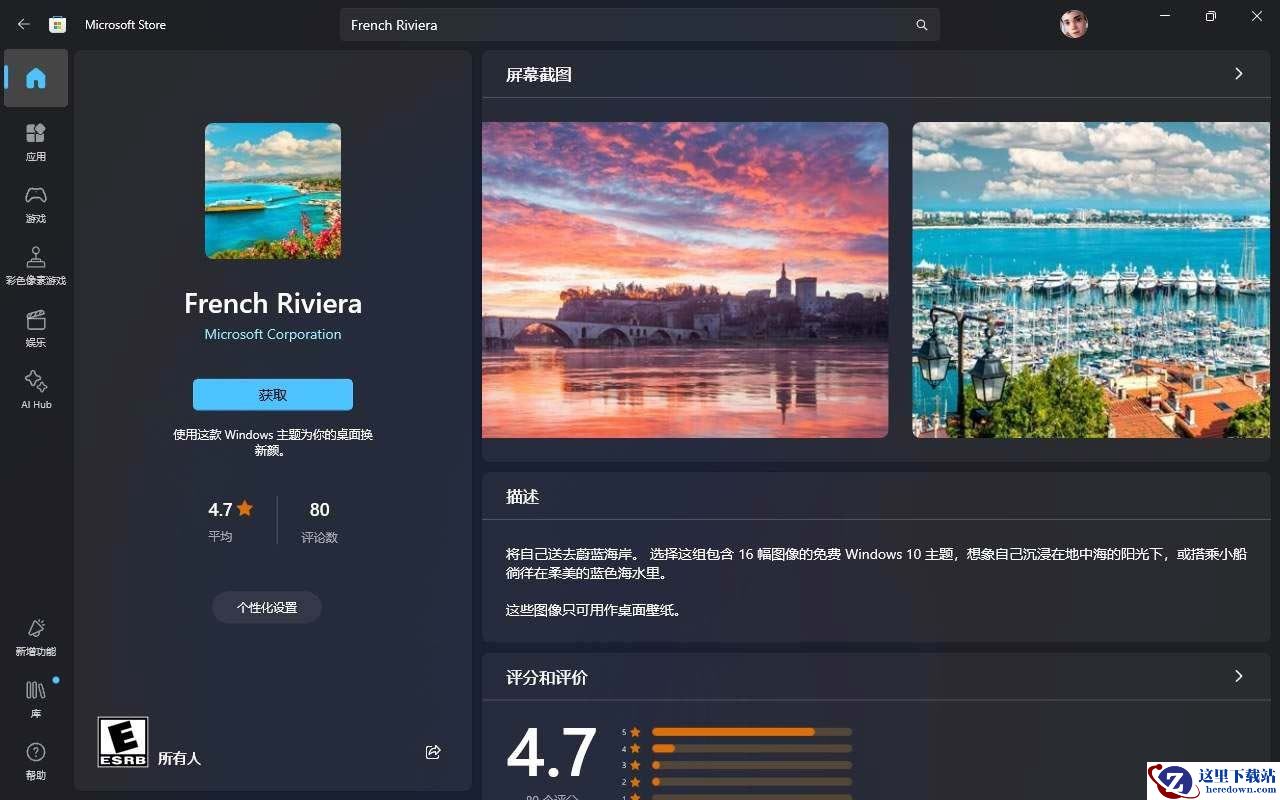Image resolution: width=1280 pixels, height=800 pixels.
Task: Click the 描述 heading
Action: pyautogui.click(x=523, y=497)
